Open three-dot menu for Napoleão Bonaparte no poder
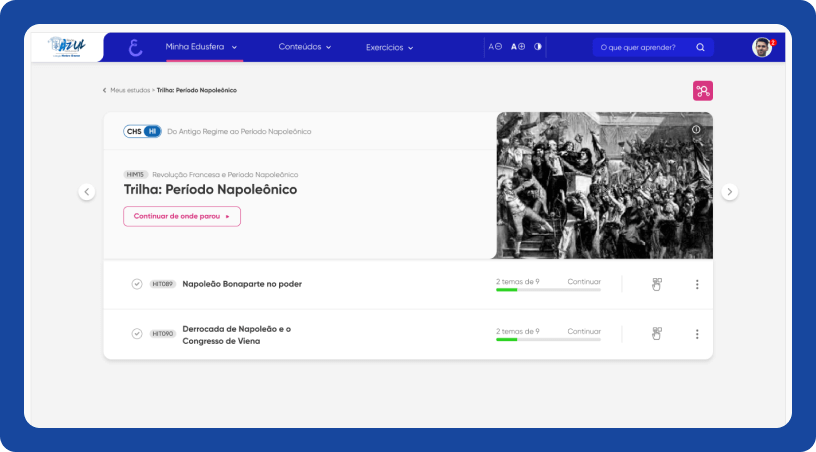The height and width of the screenshot is (452, 816). tap(697, 284)
